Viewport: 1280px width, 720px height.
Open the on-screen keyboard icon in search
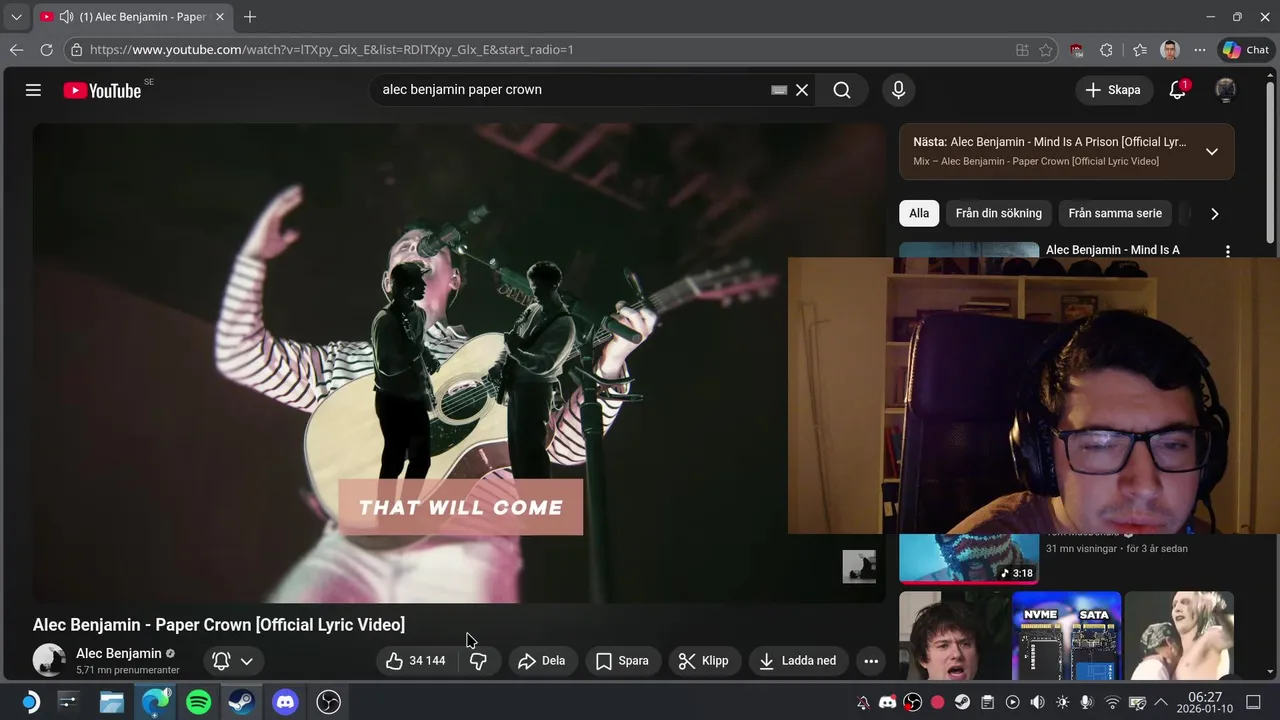(779, 90)
